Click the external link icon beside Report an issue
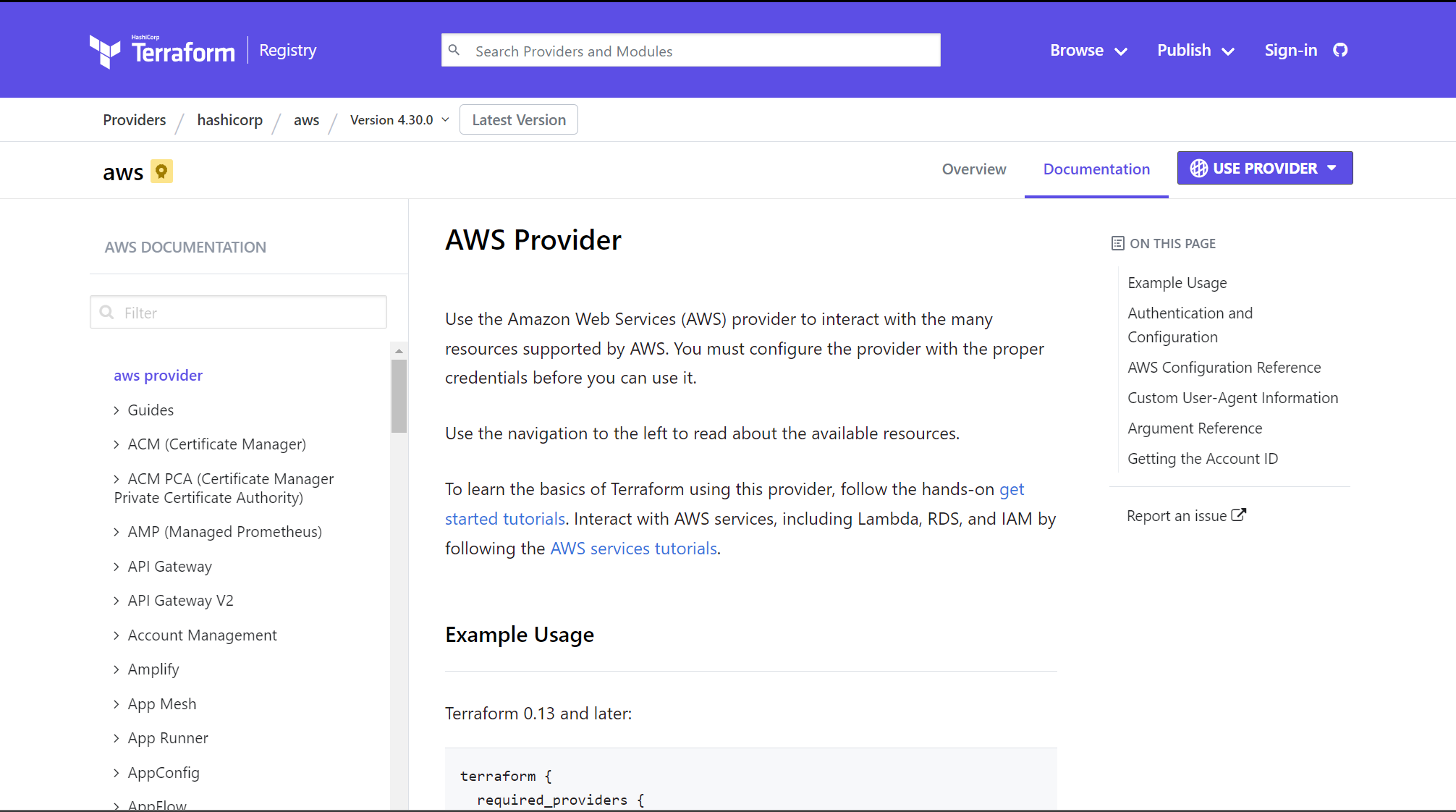The height and width of the screenshot is (812, 1456). pyautogui.click(x=1239, y=515)
